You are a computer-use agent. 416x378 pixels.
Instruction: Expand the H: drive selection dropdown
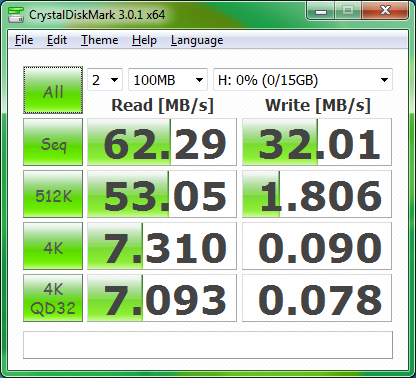point(303,80)
